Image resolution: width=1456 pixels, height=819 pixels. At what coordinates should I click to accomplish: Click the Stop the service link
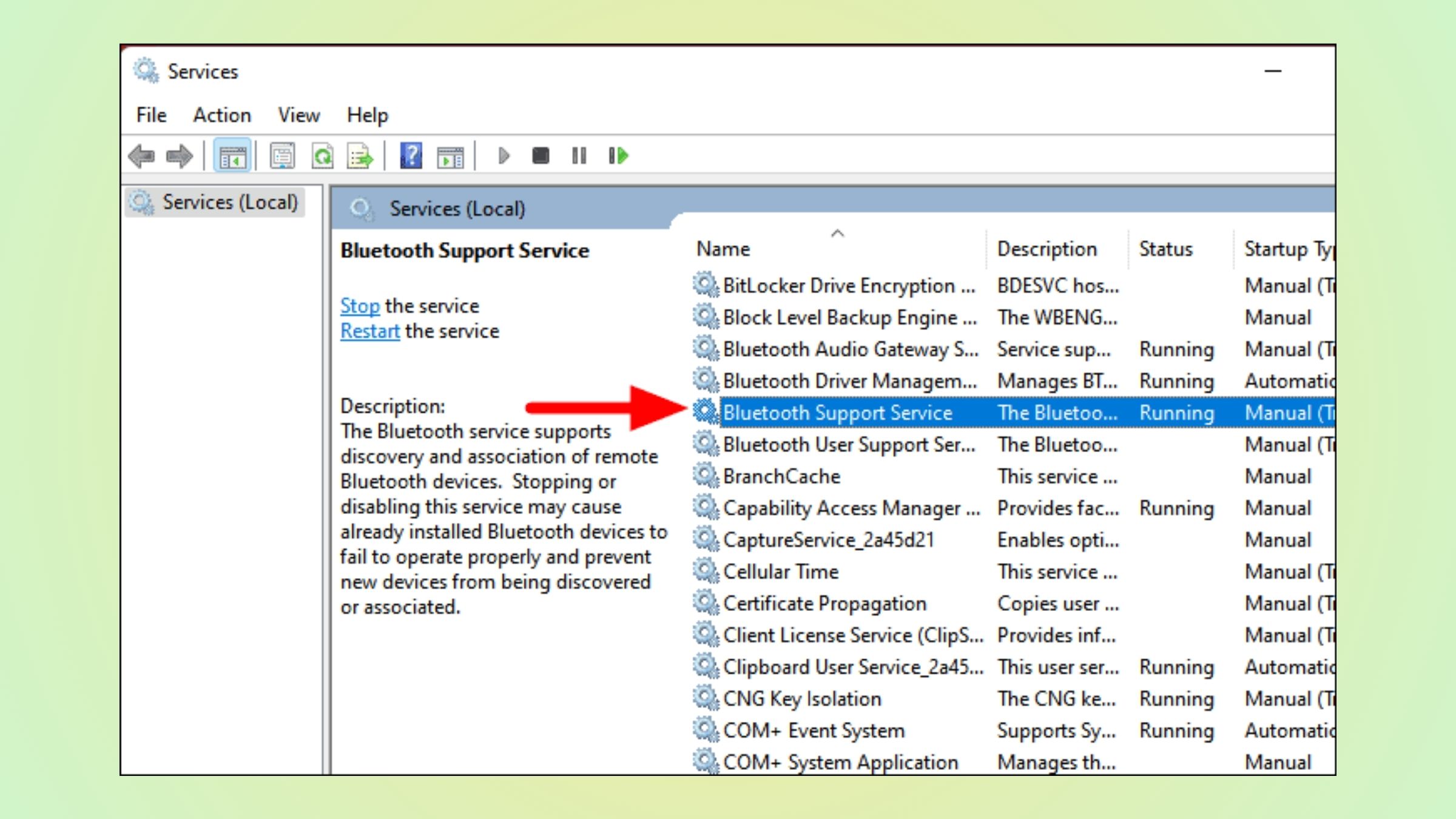[x=360, y=306]
